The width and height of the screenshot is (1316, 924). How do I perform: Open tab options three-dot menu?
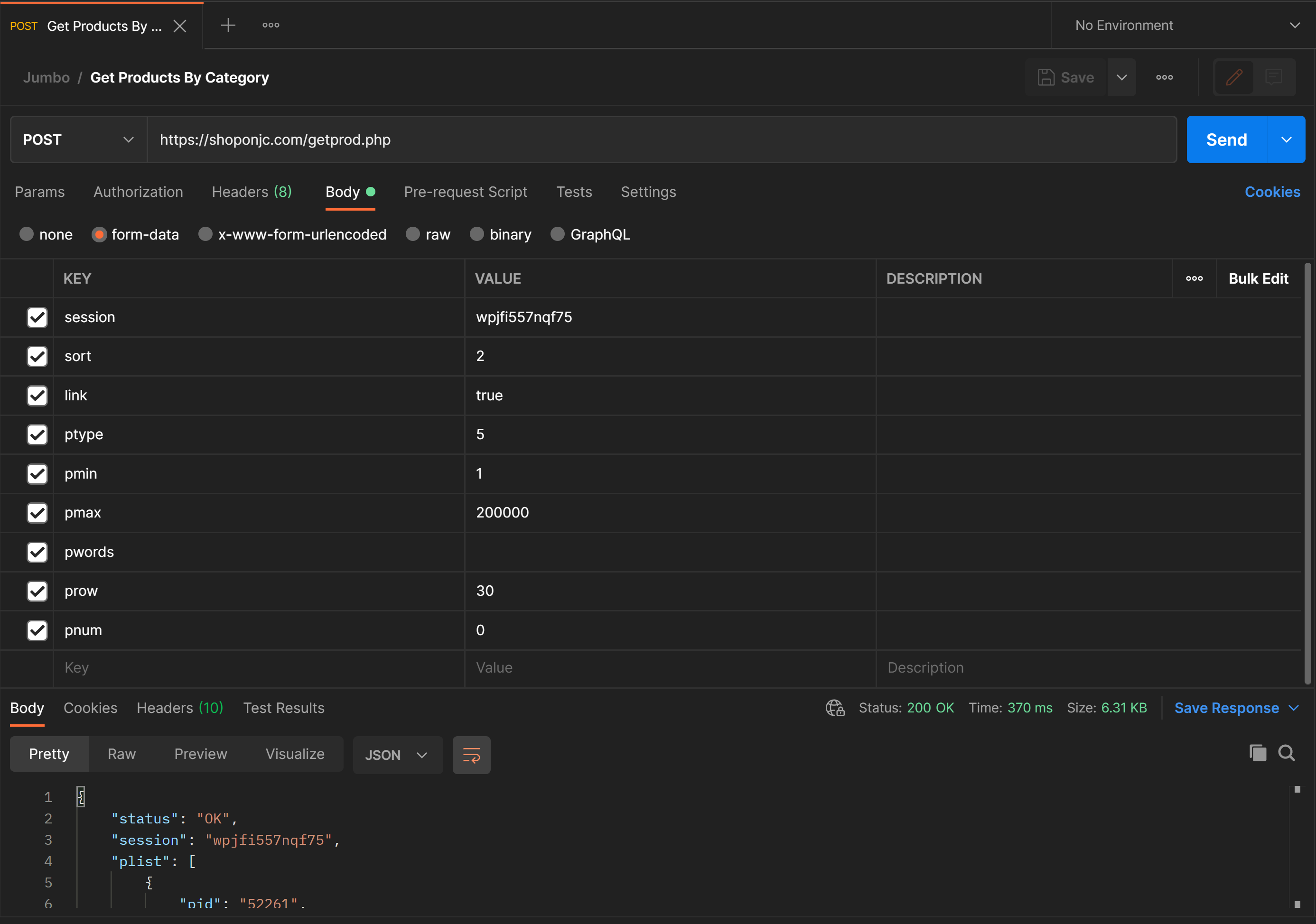point(271,25)
